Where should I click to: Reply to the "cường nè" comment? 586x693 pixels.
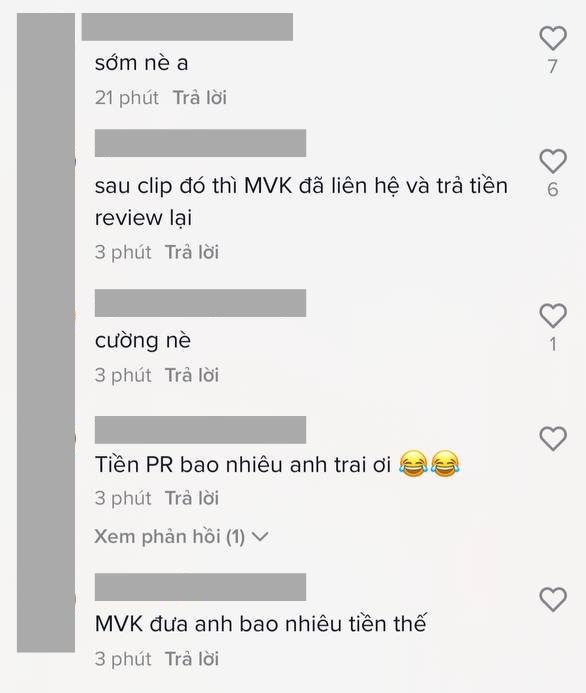(192, 375)
